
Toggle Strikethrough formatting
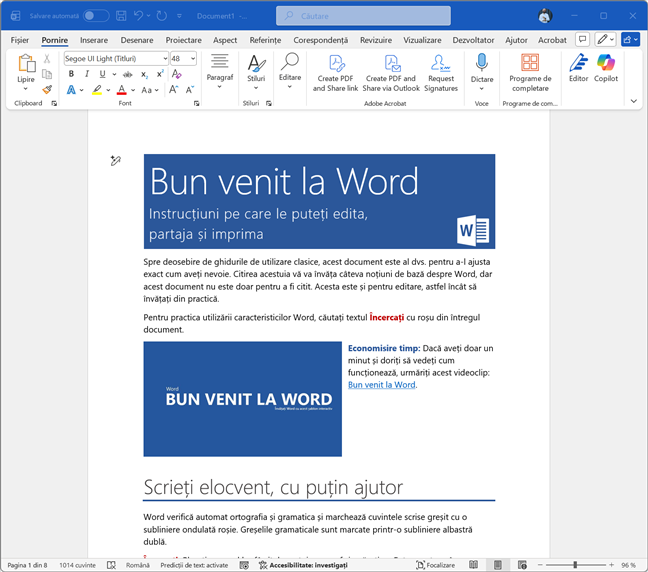click(128, 74)
